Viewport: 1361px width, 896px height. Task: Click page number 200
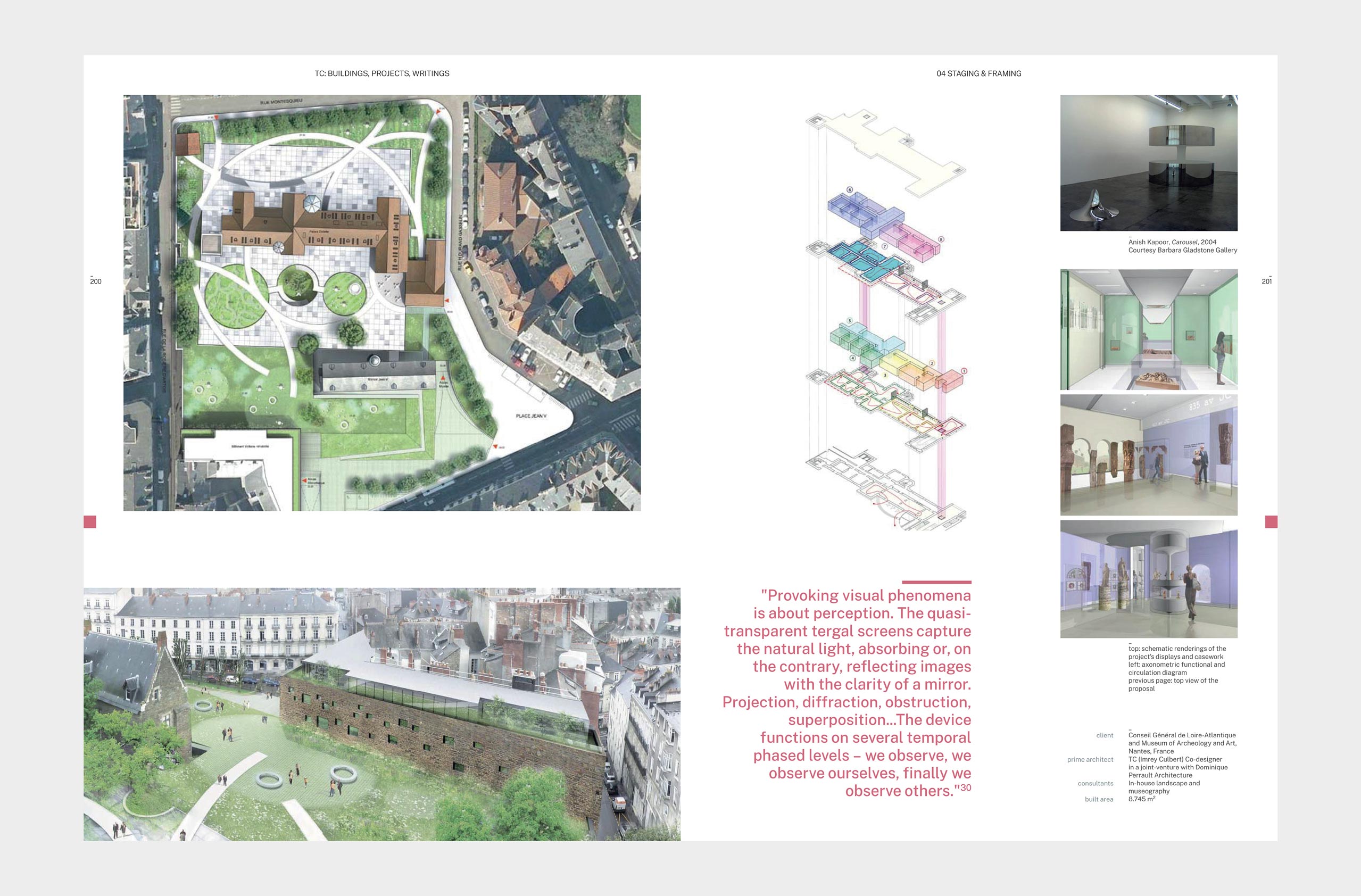pos(95,281)
